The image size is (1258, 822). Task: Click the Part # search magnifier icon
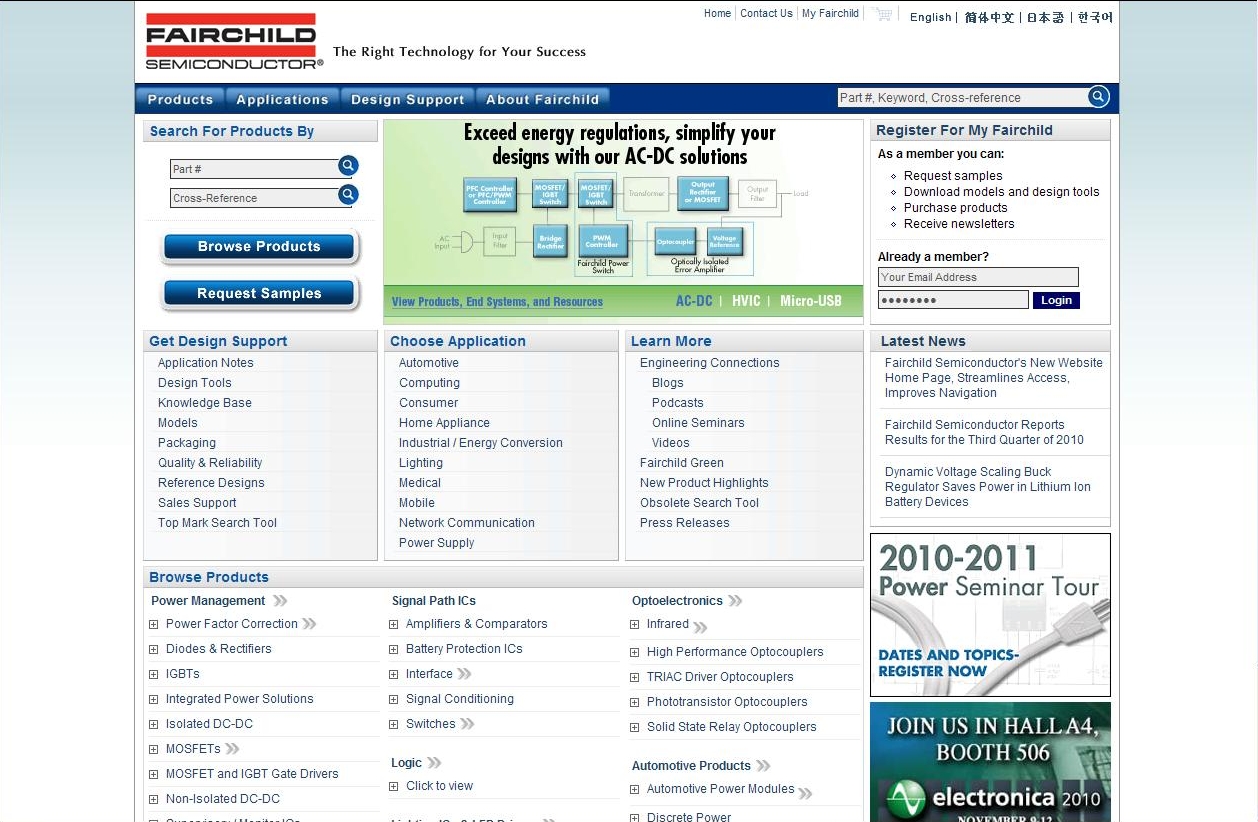click(x=347, y=166)
